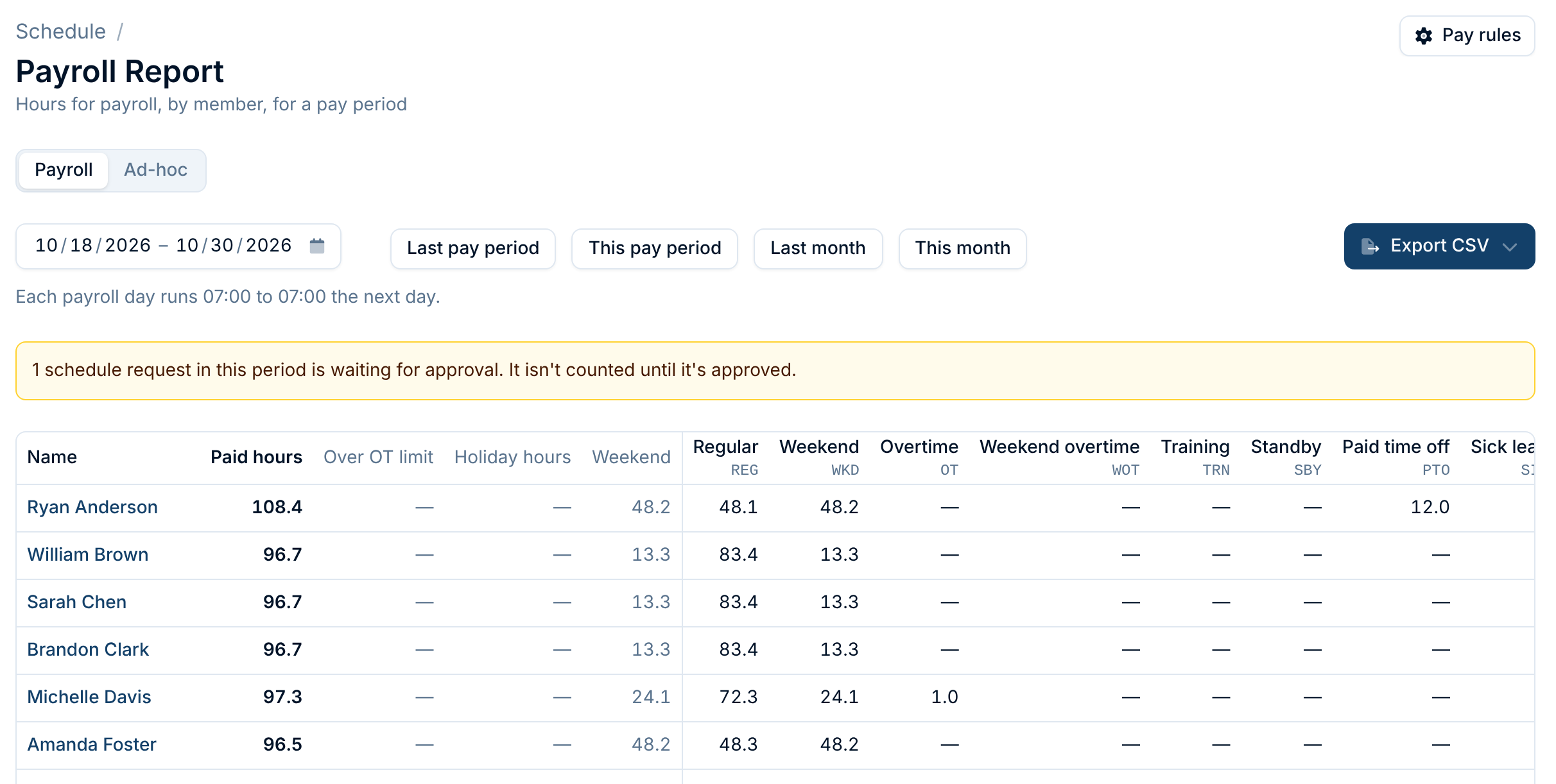
Task: Click the Paid hours column header
Action: tap(256, 457)
